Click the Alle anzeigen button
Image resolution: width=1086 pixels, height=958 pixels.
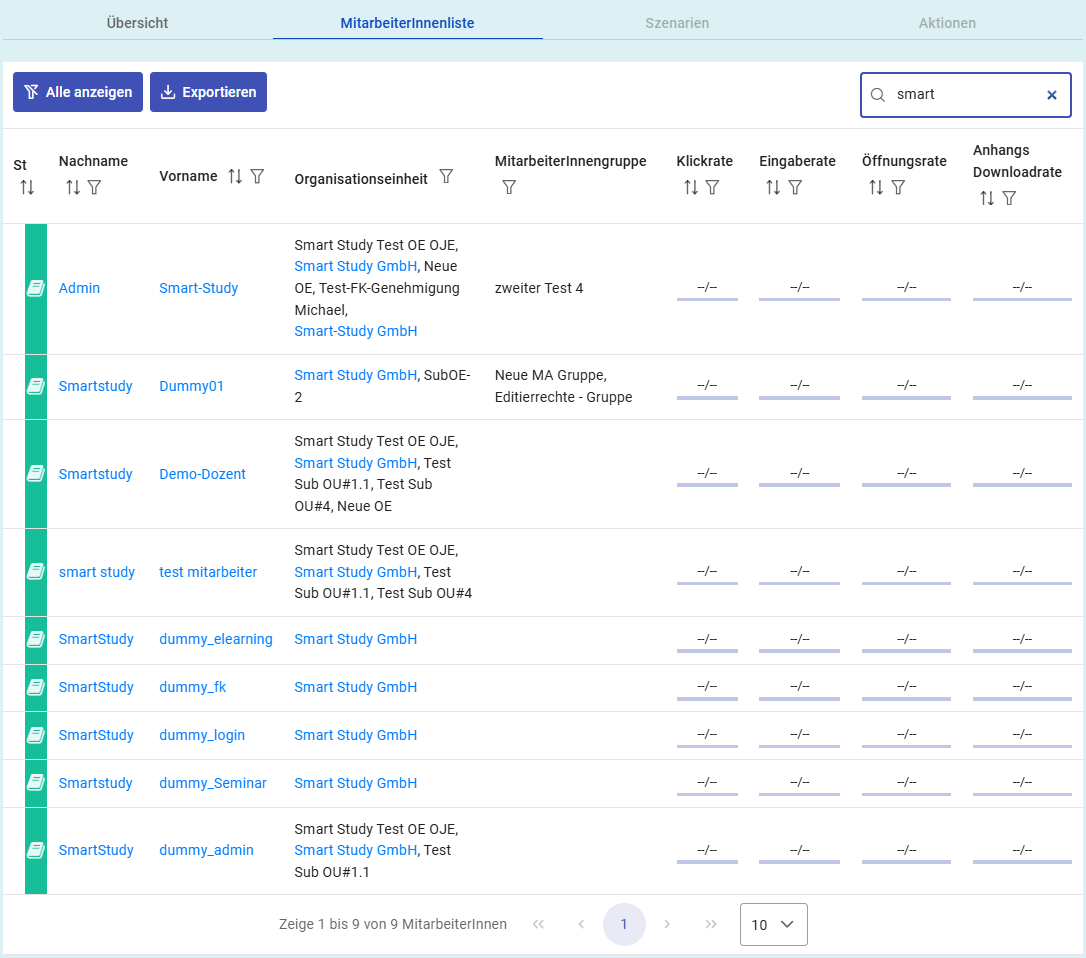[78, 92]
